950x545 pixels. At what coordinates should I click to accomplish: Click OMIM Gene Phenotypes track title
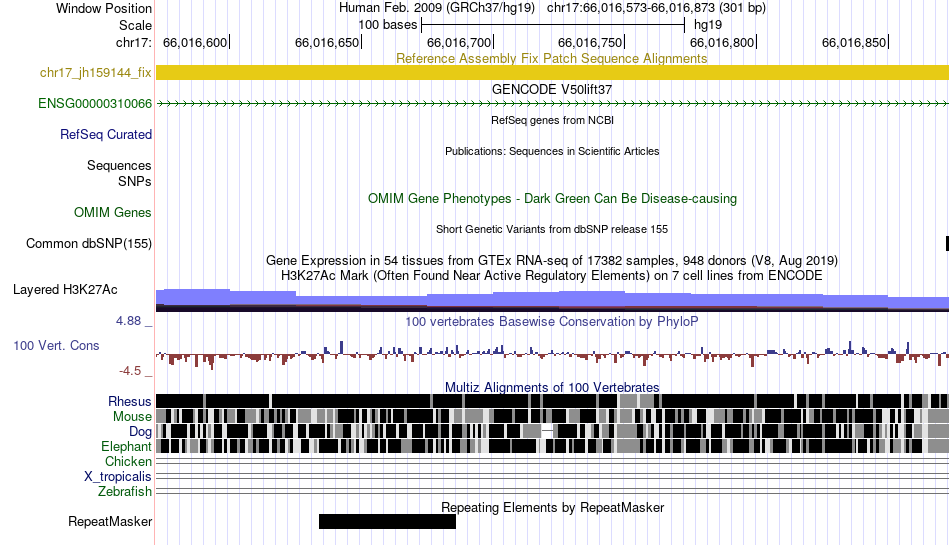tap(552, 199)
